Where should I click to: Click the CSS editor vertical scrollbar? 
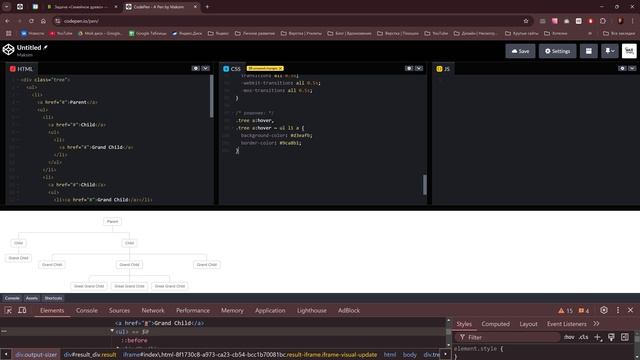point(425,184)
